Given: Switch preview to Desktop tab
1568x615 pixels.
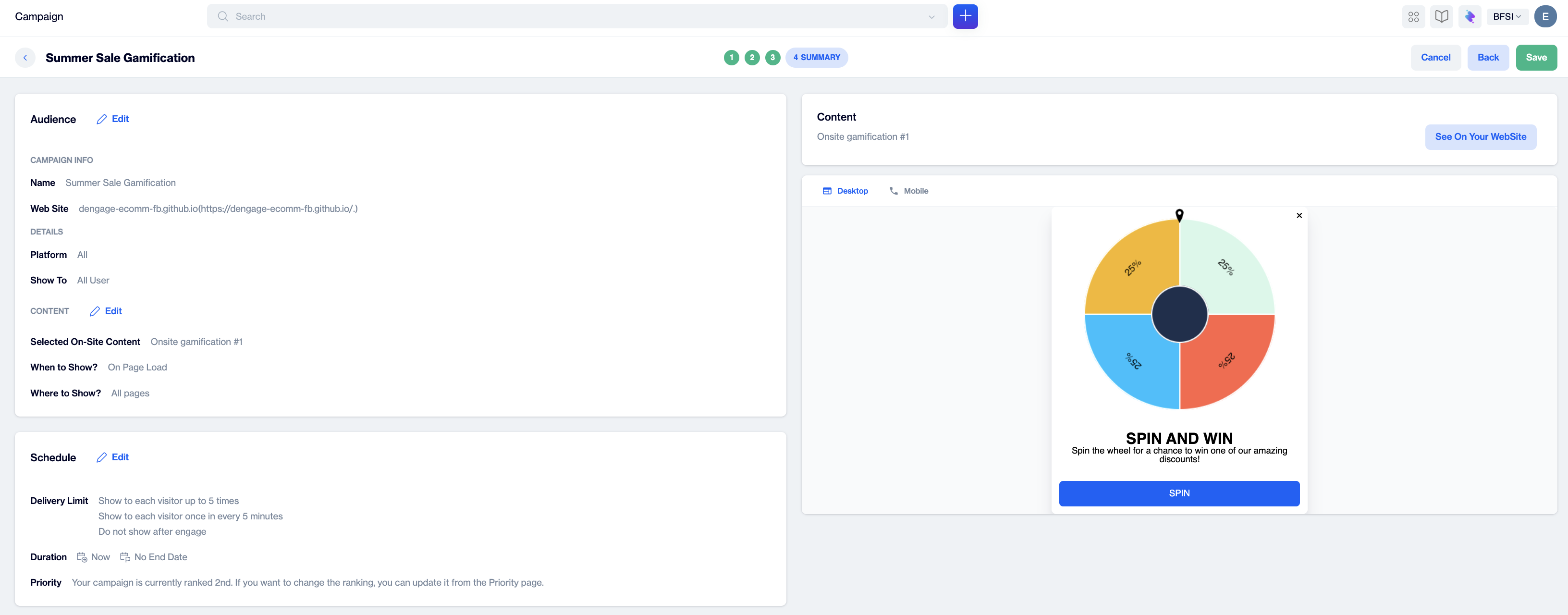Looking at the screenshot, I should 845,191.
